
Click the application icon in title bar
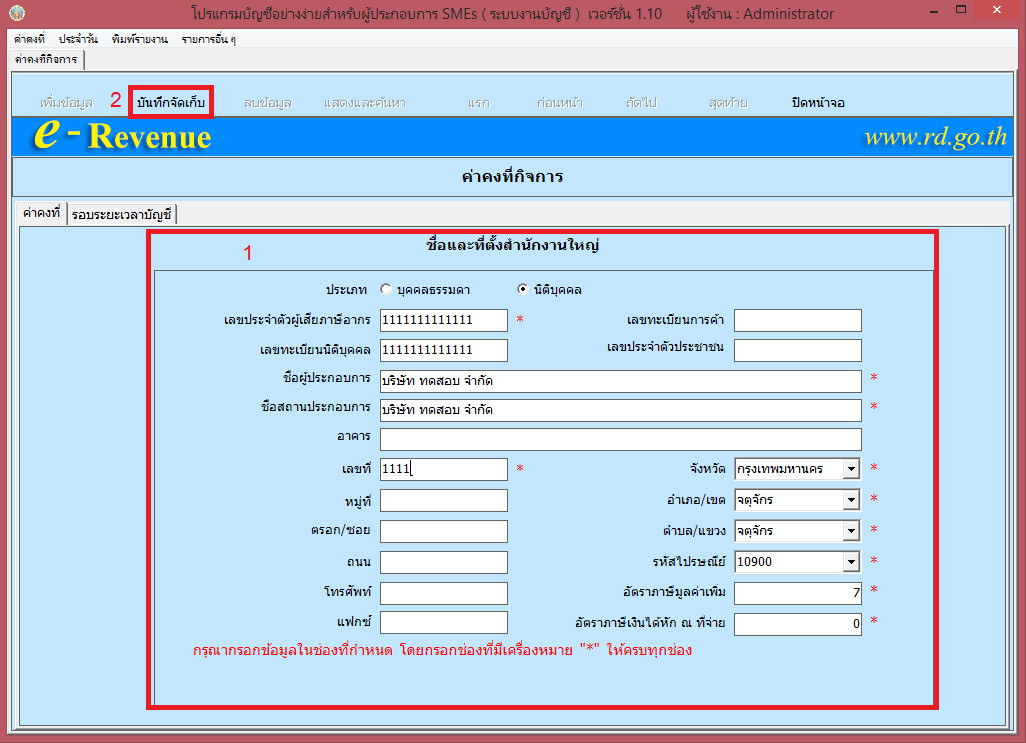click(x=16, y=12)
